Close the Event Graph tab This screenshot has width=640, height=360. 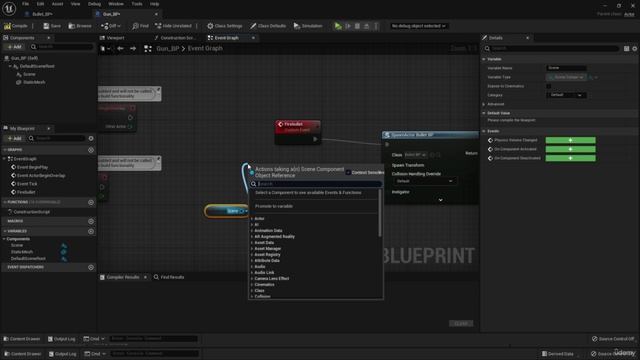[253, 38]
